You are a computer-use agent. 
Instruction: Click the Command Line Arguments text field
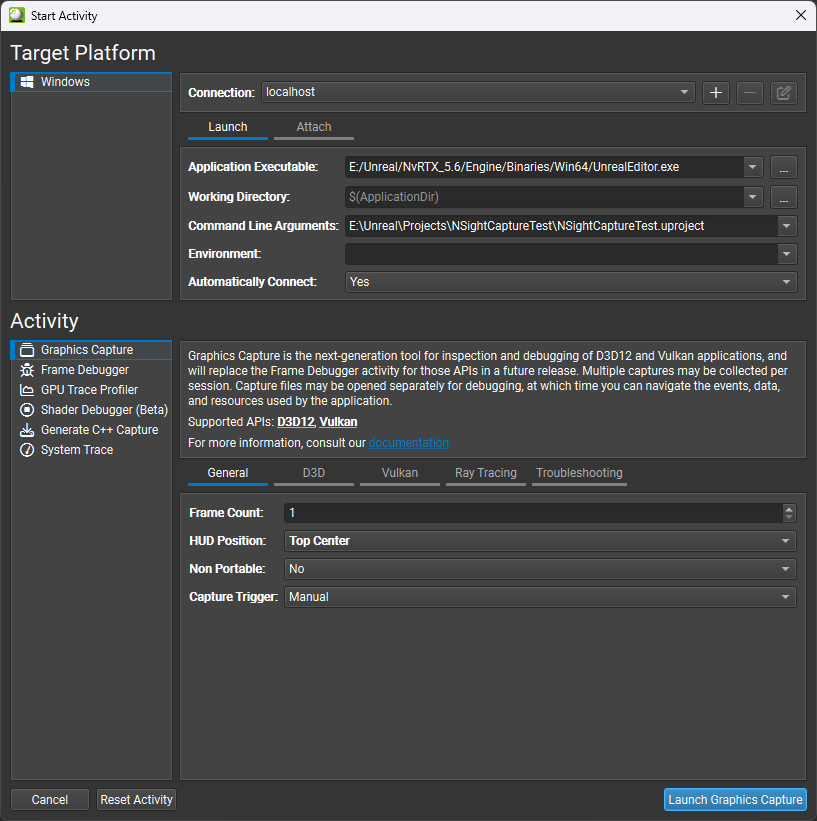(561, 226)
